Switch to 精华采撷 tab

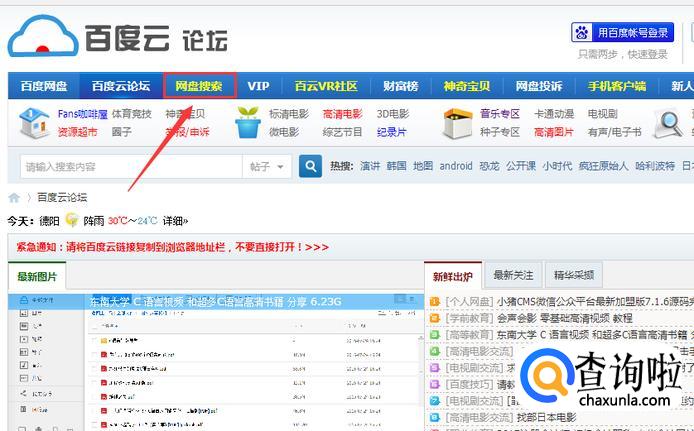[x=574, y=275]
